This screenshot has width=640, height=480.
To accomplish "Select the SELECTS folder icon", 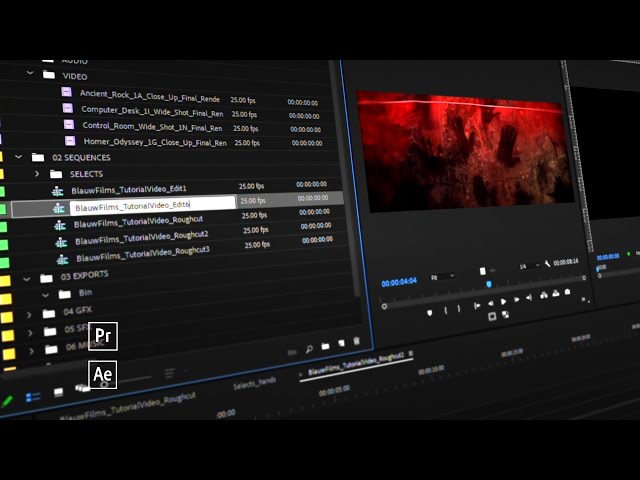I will (x=56, y=174).
